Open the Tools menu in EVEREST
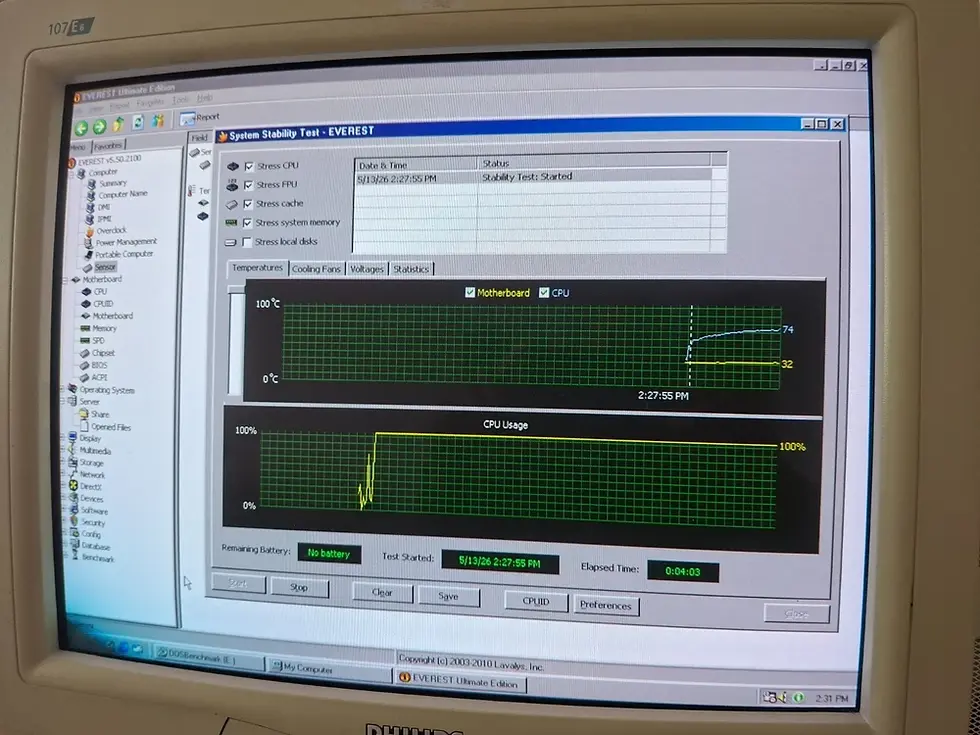 coord(180,99)
